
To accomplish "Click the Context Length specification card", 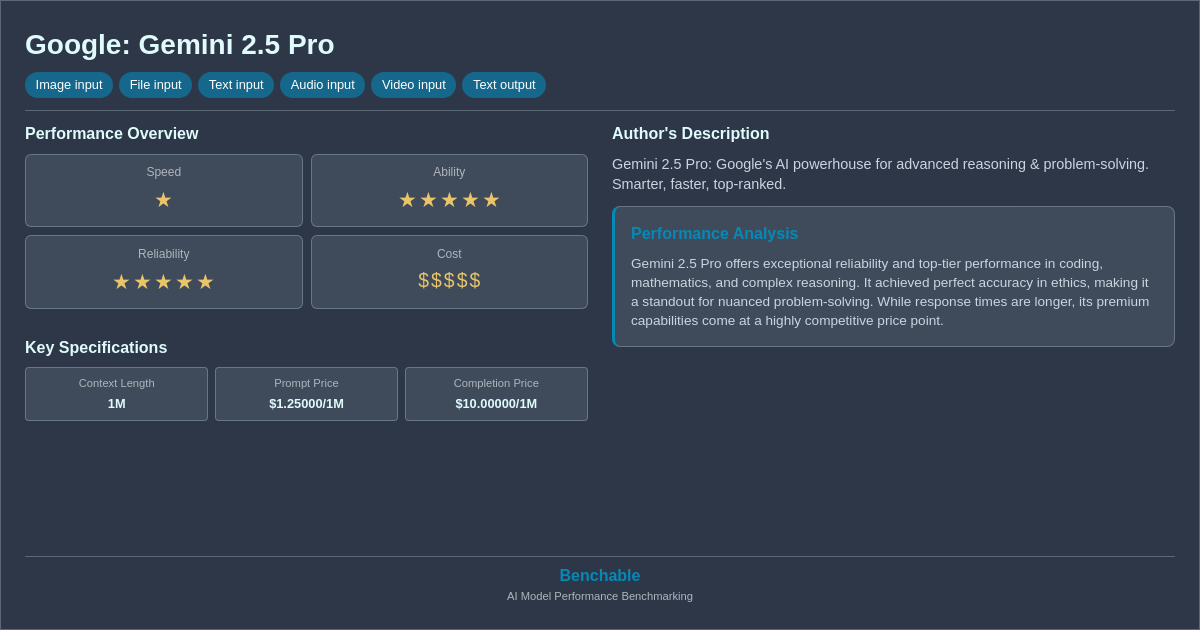I will point(116,394).
